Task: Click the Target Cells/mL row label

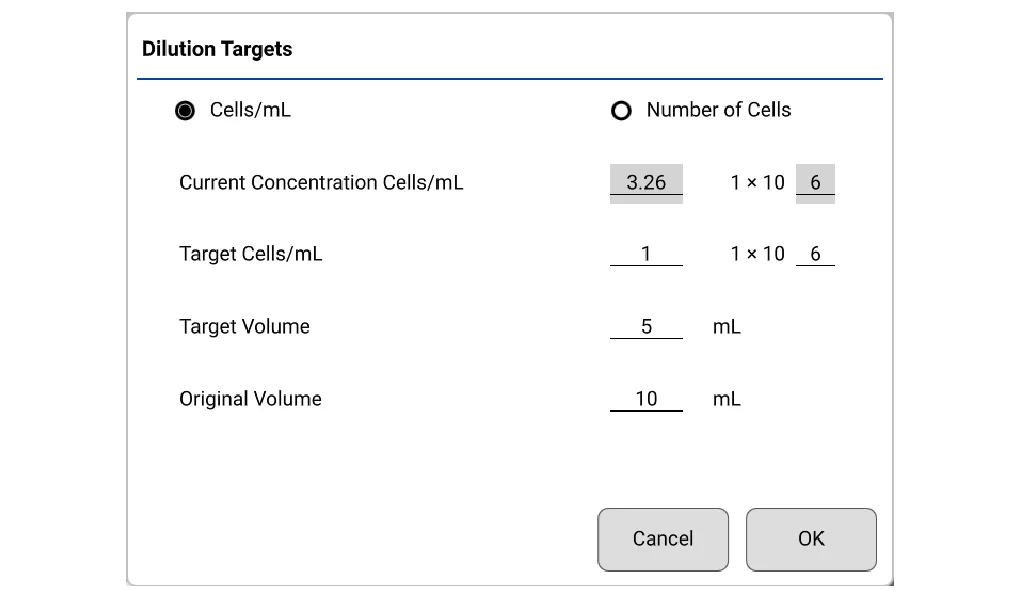Action: pyautogui.click(x=250, y=254)
